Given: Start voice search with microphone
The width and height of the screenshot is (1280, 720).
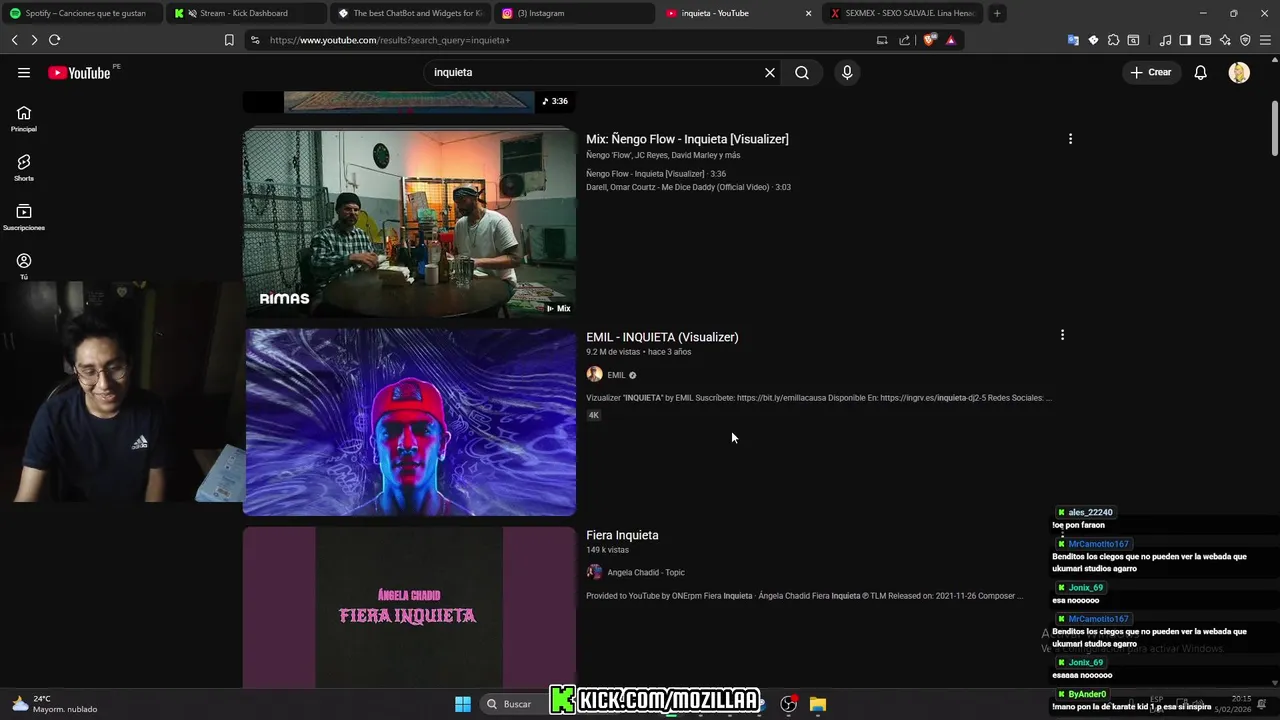Looking at the screenshot, I should pos(847,72).
